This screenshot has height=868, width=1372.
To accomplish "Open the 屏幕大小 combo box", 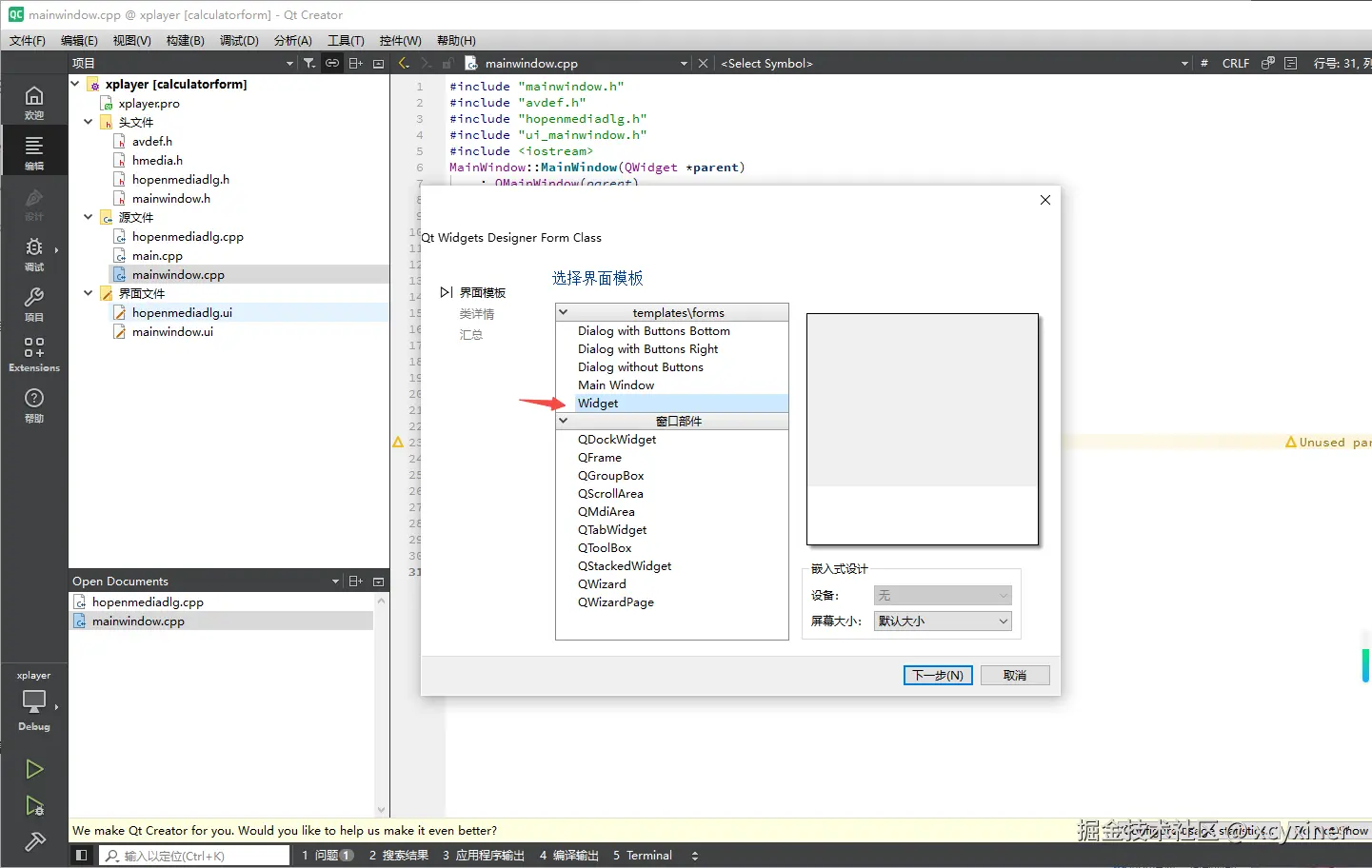I will pos(943,621).
